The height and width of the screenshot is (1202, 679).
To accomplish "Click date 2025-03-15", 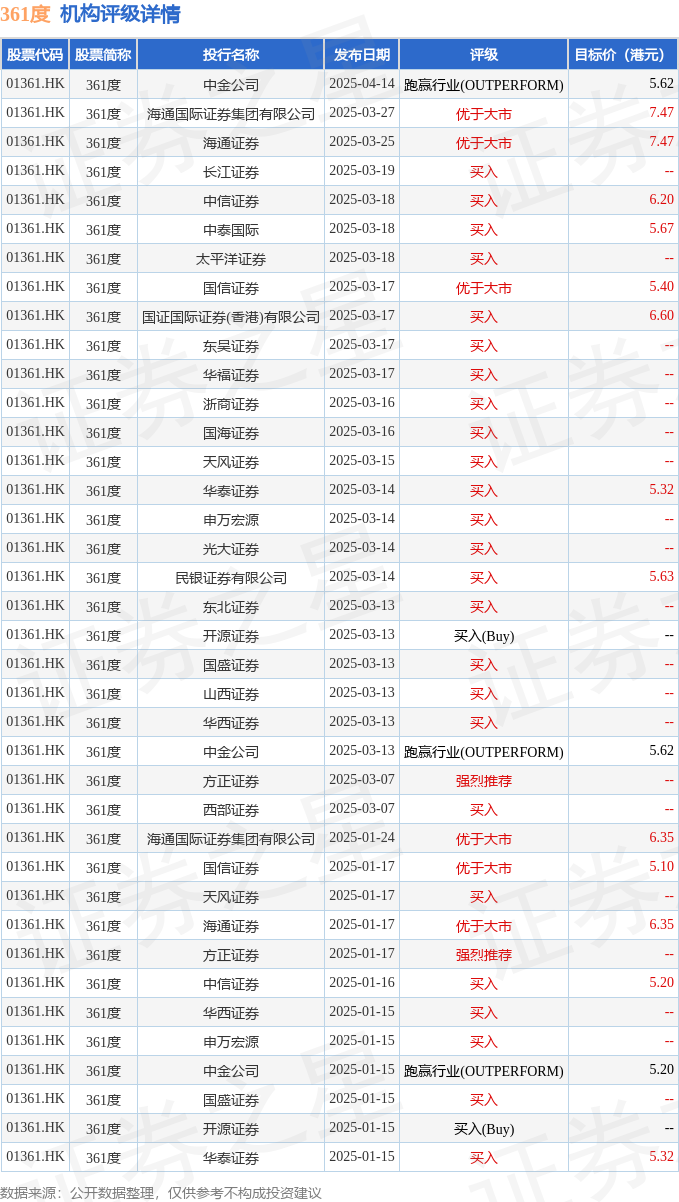I will click(x=362, y=461).
